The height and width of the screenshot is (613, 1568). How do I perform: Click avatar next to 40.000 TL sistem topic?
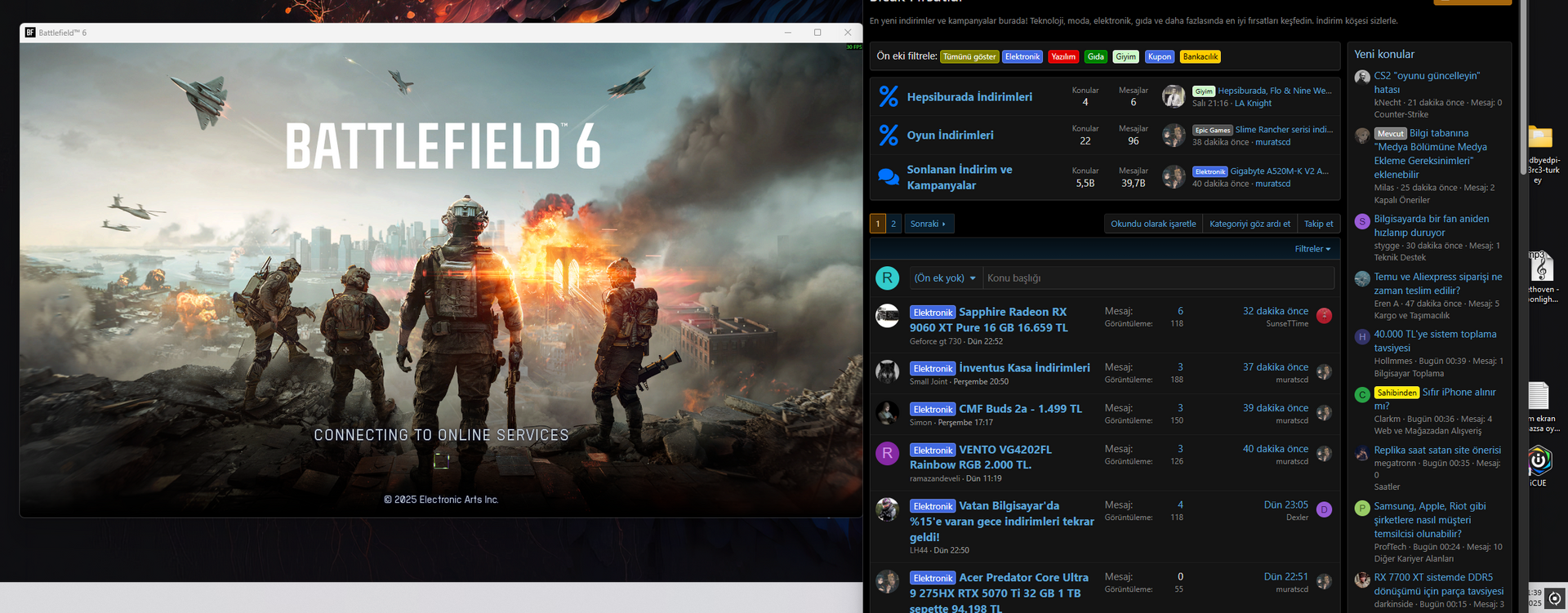tap(1362, 336)
